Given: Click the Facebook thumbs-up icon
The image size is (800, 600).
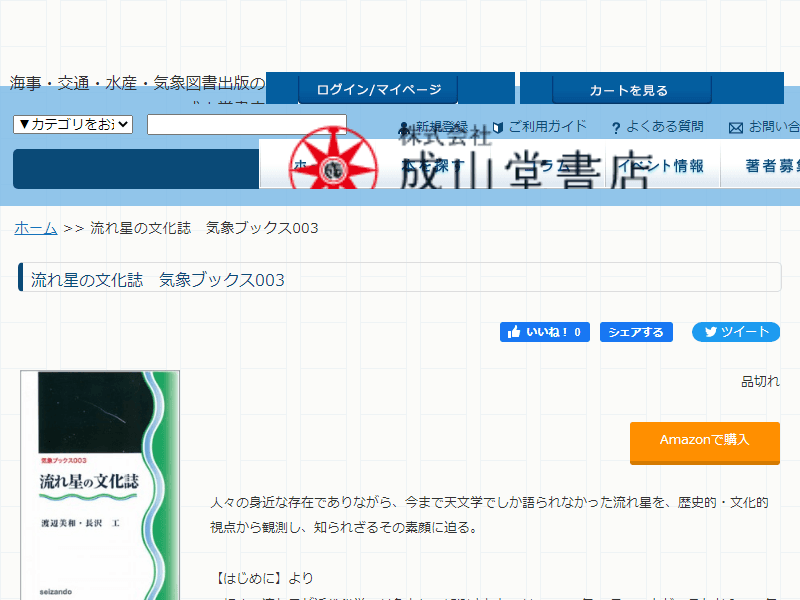Looking at the screenshot, I should click(x=514, y=332).
